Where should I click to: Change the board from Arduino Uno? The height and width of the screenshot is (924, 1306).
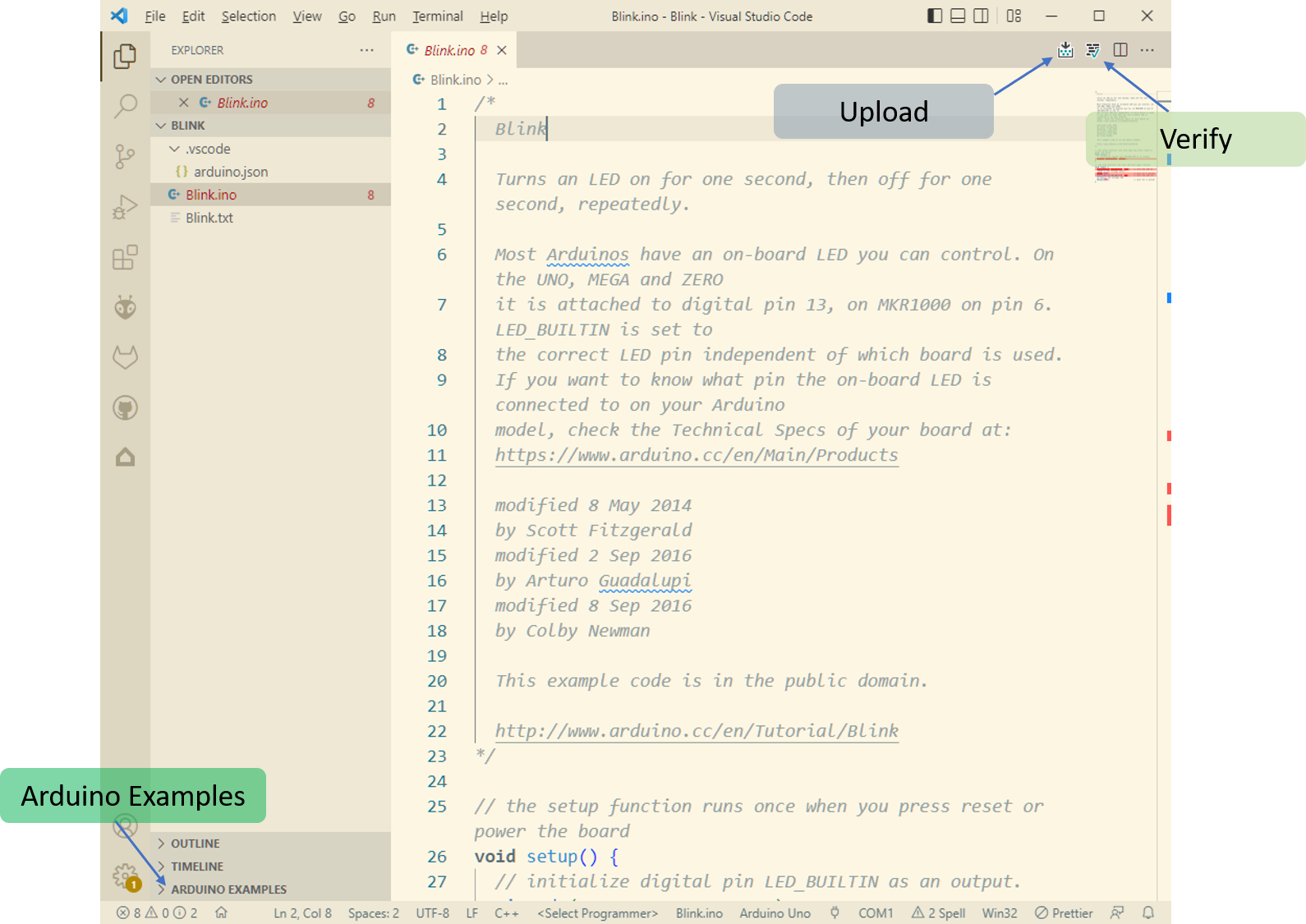[x=775, y=913]
